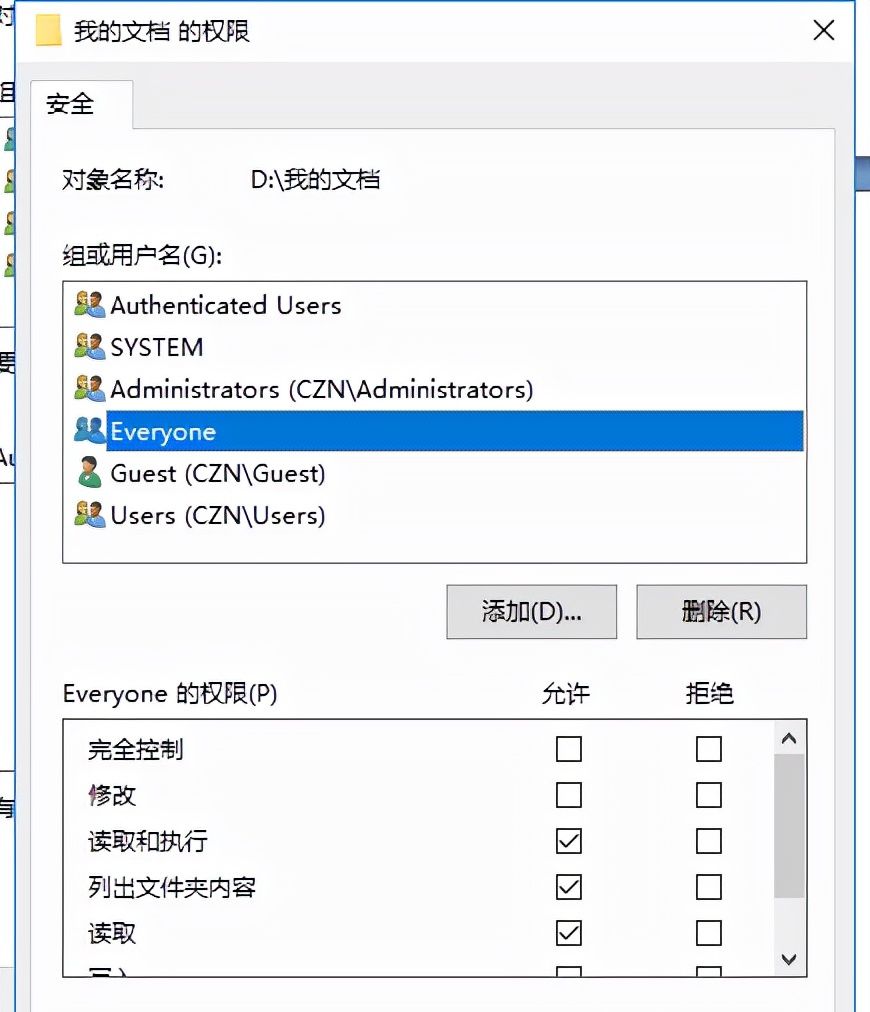Check the 拒绝 box for 读取
Viewport: 870px width, 1012px height.
(709, 932)
